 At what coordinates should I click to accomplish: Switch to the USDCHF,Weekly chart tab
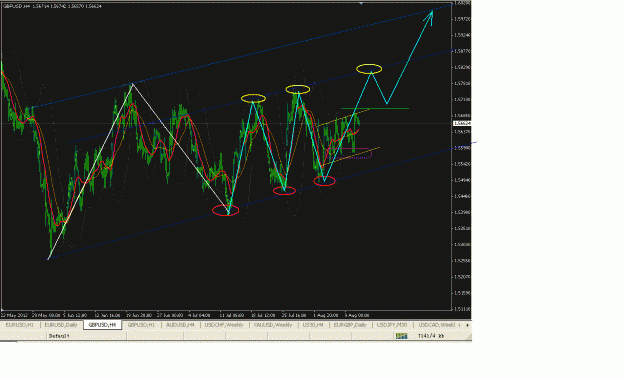[x=224, y=325]
